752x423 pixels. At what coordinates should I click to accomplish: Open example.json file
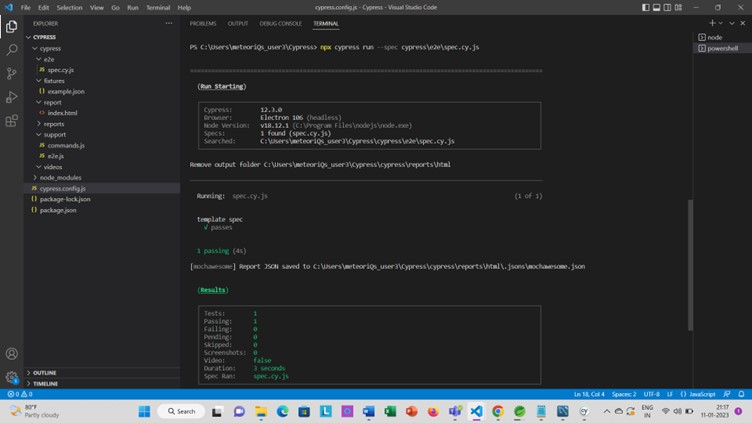(66, 92)
